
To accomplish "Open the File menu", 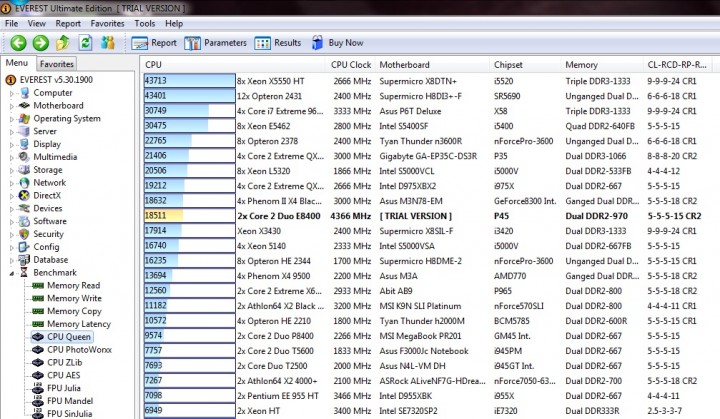I will 11,23.
